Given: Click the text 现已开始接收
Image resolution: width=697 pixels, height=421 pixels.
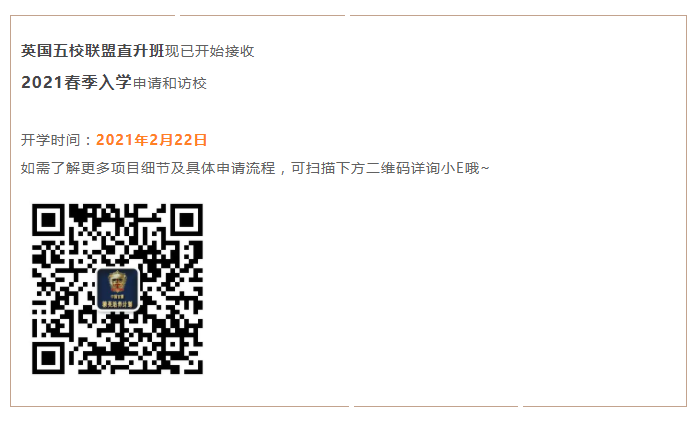Looking at the screenshot, I should point(209,51).
